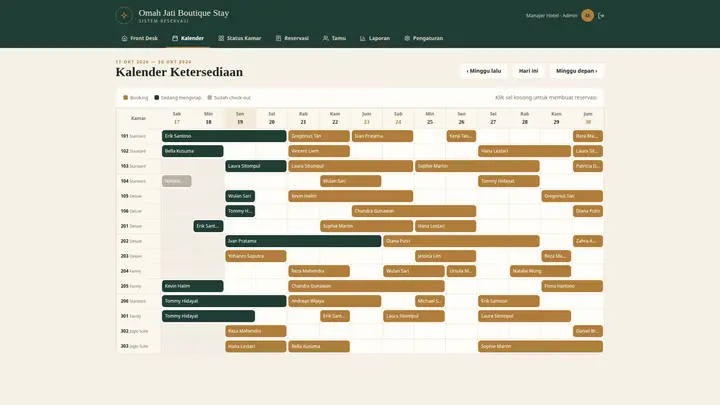Open Kenji Tan booking in room 101
The image size is (720, 405).
click(461, 136)
